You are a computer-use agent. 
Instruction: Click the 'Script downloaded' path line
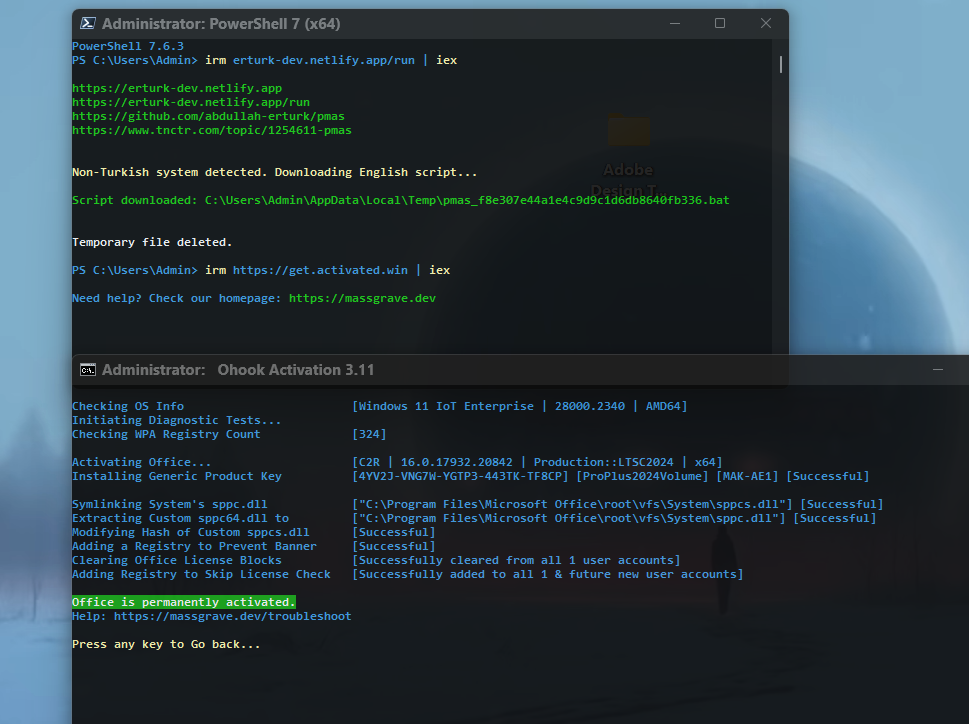click(x=400, y=200)
